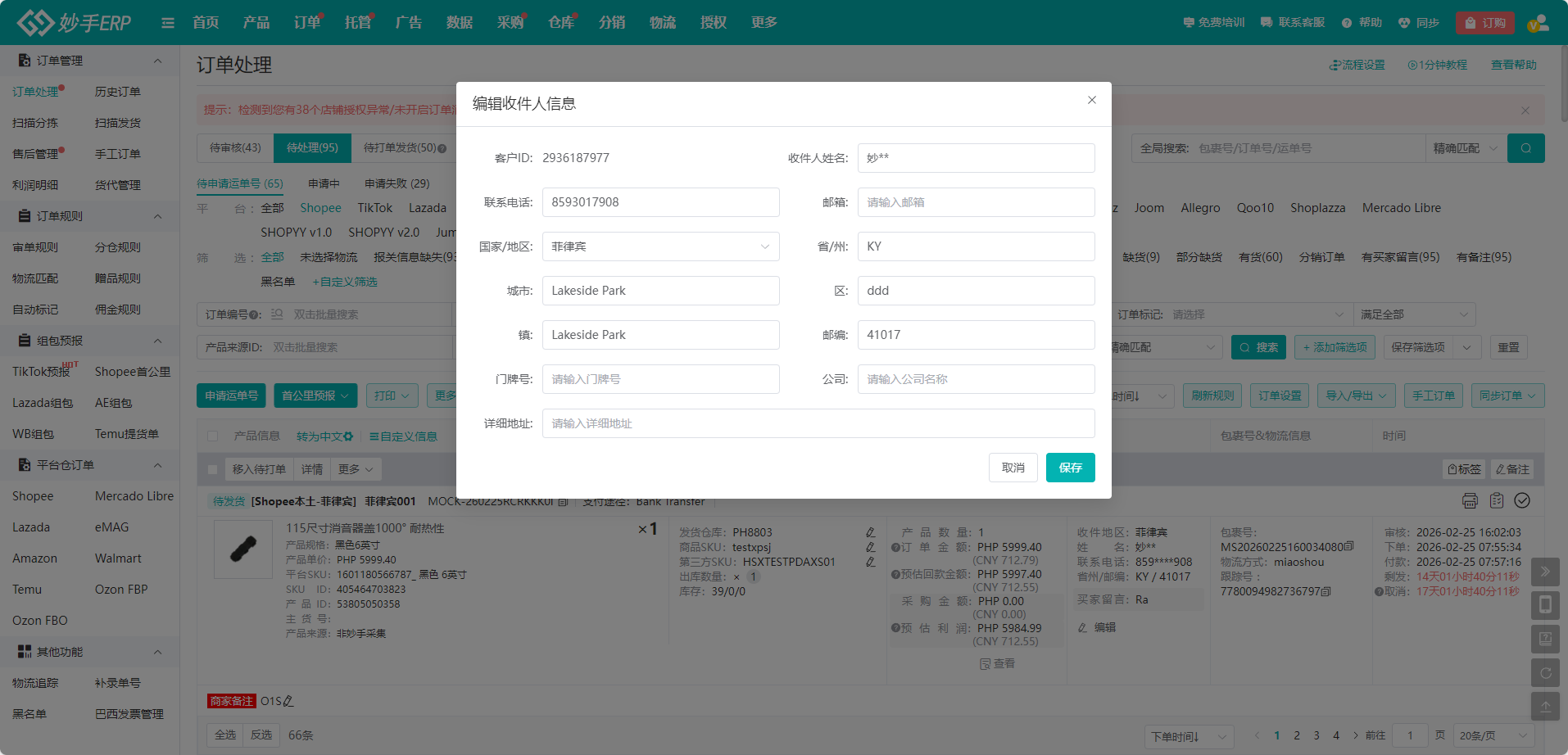Click the magnifier button beside global search
Screen dimensions: 1568x755
point(1525,148)
